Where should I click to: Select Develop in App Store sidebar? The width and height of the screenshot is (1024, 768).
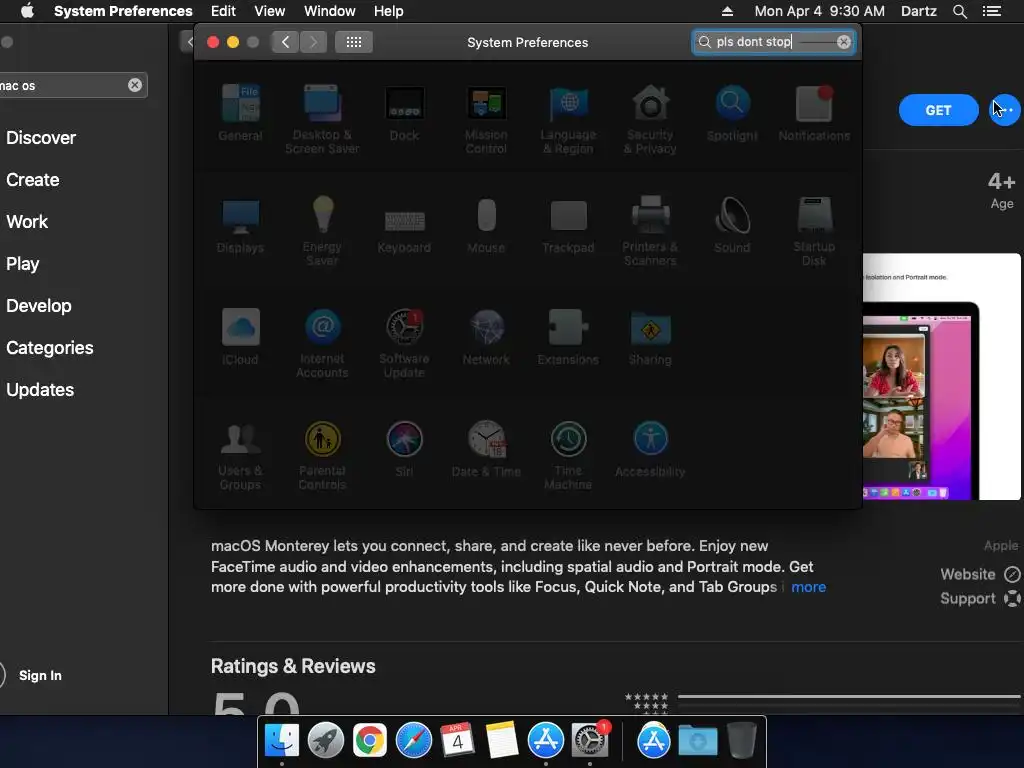point(39,306)
